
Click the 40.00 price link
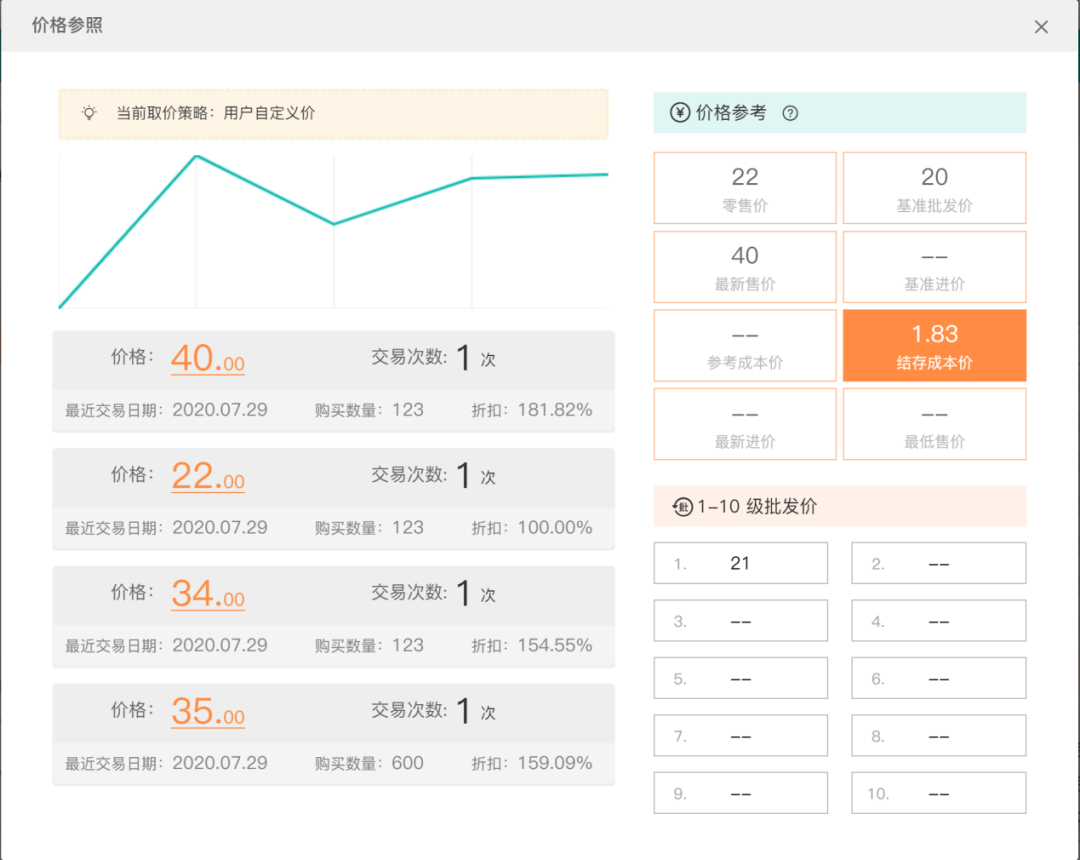[208, 358]
